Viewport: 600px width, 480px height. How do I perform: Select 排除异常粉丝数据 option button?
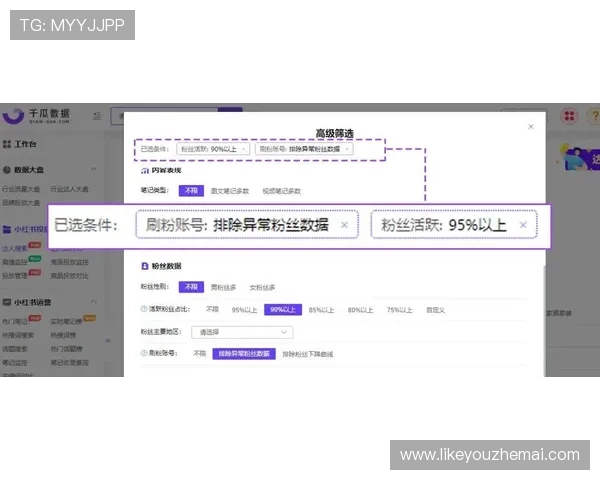pos(244,354)
